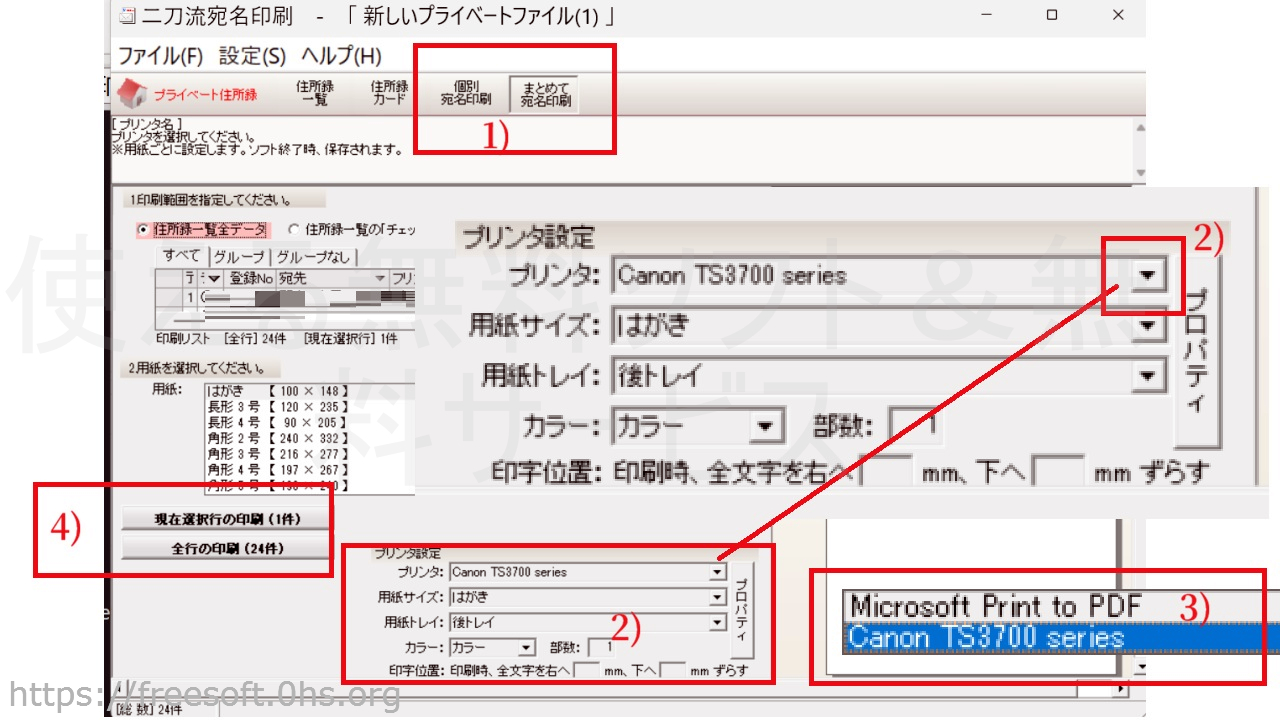This screenshot has width=1280, height=720.
Task: Select the 住所録一覧全データ radio button
Action: 143,230
